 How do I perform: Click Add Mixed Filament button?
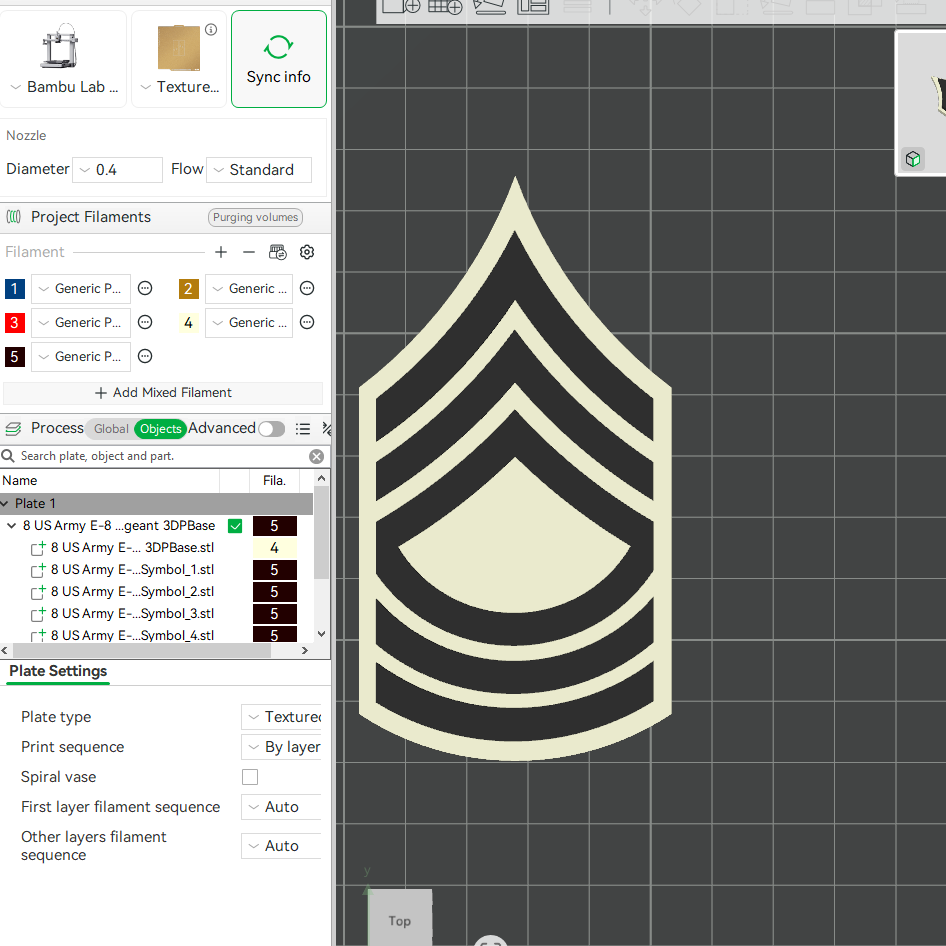tap(163, 393)
